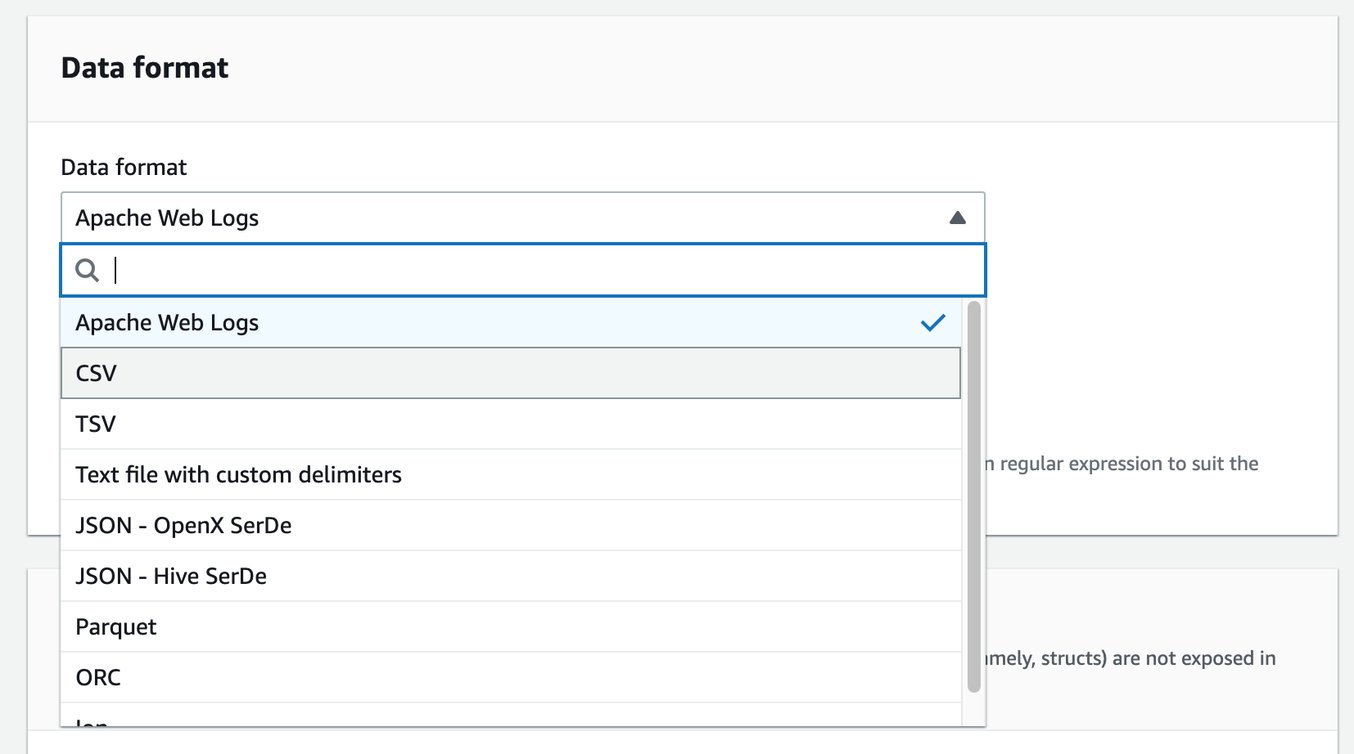Collapse the Data format dropdown using the arrow
This screenshot has height=754, width=1354.
point(957,218)
